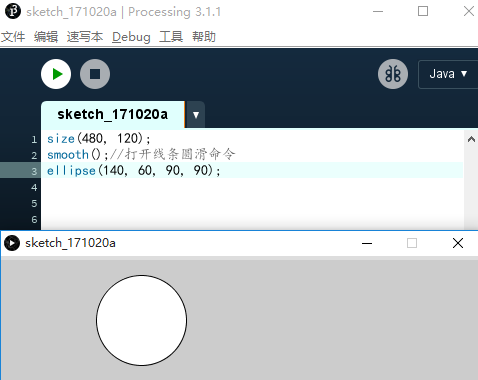Image resolution: width=478 pixels, height=380 pixels.
Task: Toggle the debugger butterfly icon
Action: tap(393, 74)
